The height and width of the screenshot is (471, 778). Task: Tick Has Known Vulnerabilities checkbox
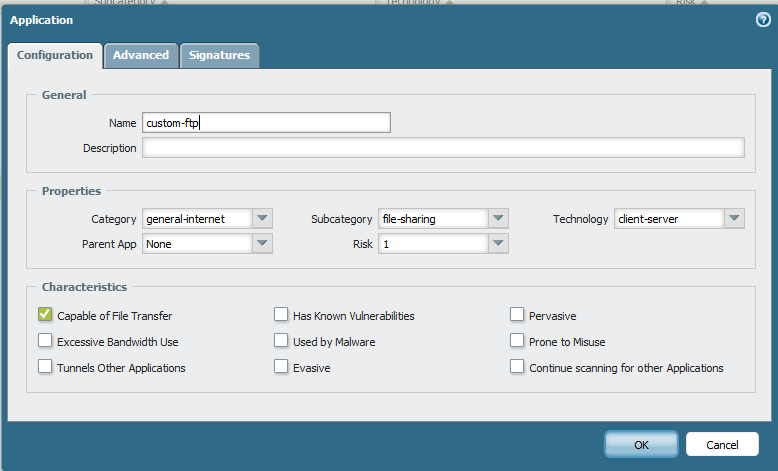281,315
